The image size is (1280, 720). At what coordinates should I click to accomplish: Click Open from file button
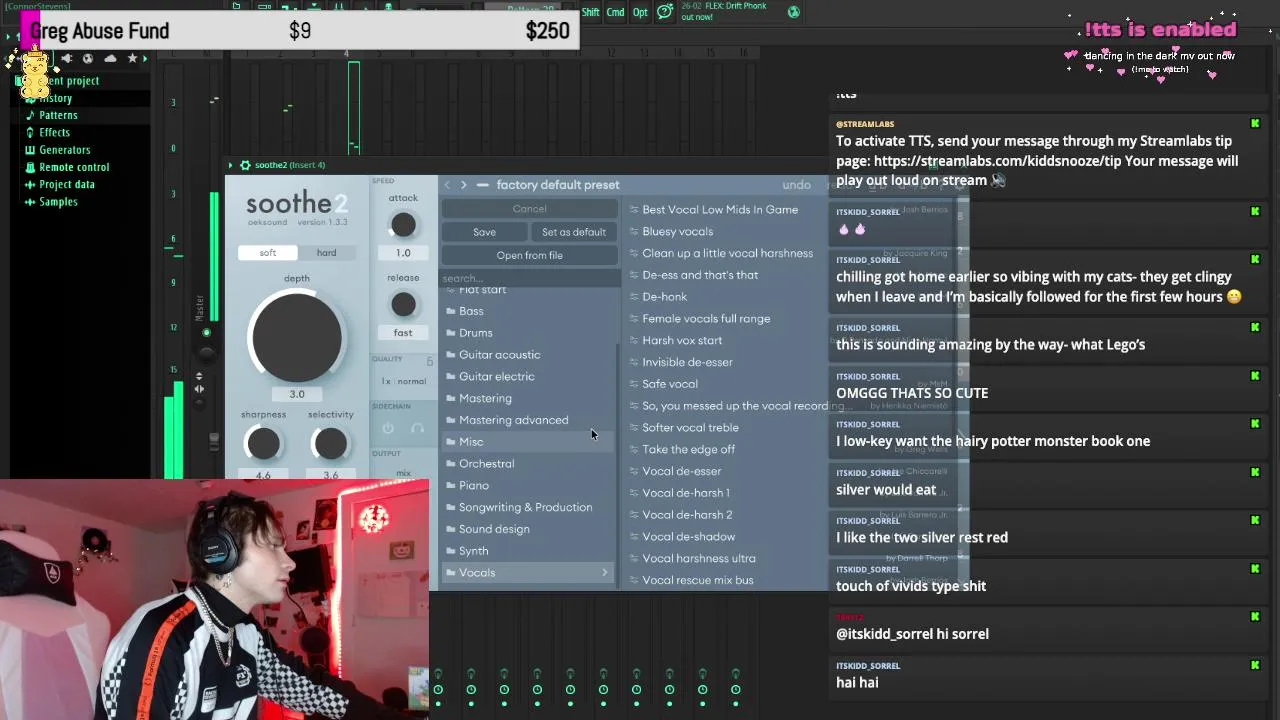[x=529, y=255]
